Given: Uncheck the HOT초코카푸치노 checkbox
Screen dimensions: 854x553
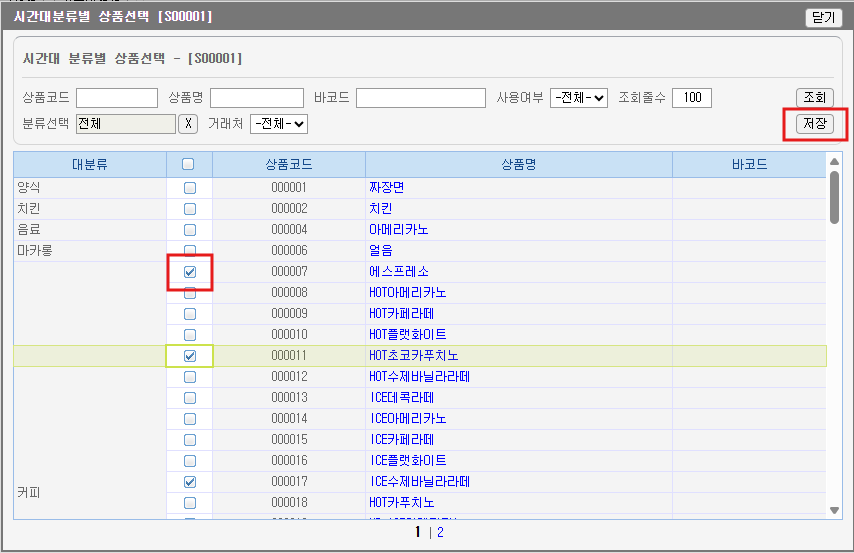Looking at the screenshot, I should pos(190,356).
